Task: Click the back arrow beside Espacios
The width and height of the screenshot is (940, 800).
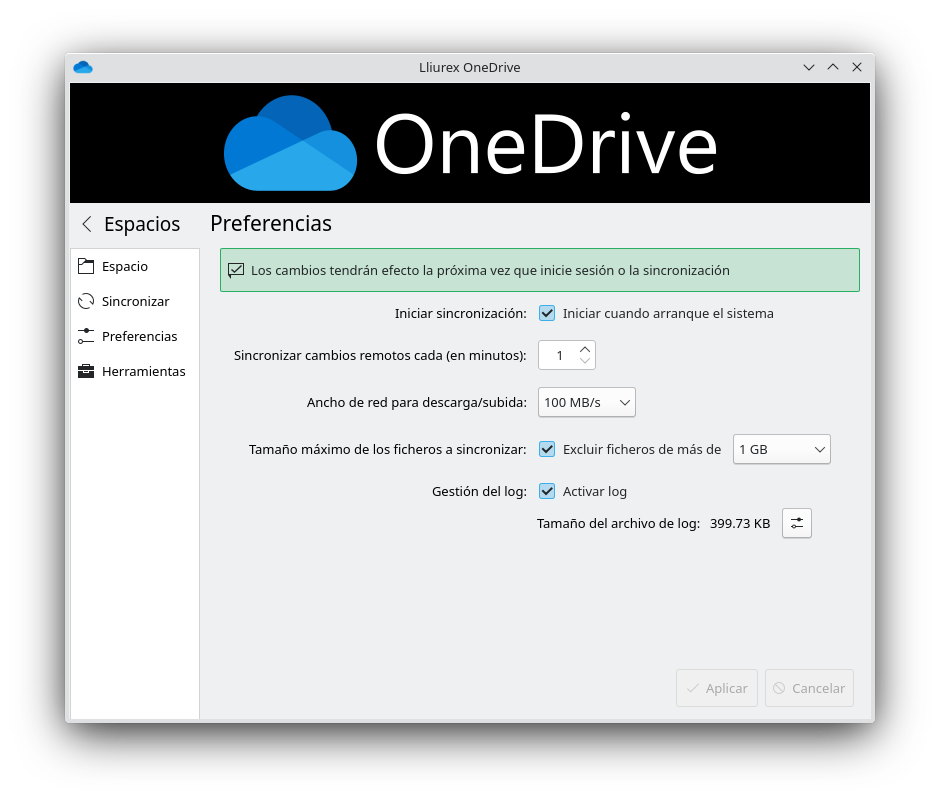Action: pyautogui.click(x=87, y=224)
